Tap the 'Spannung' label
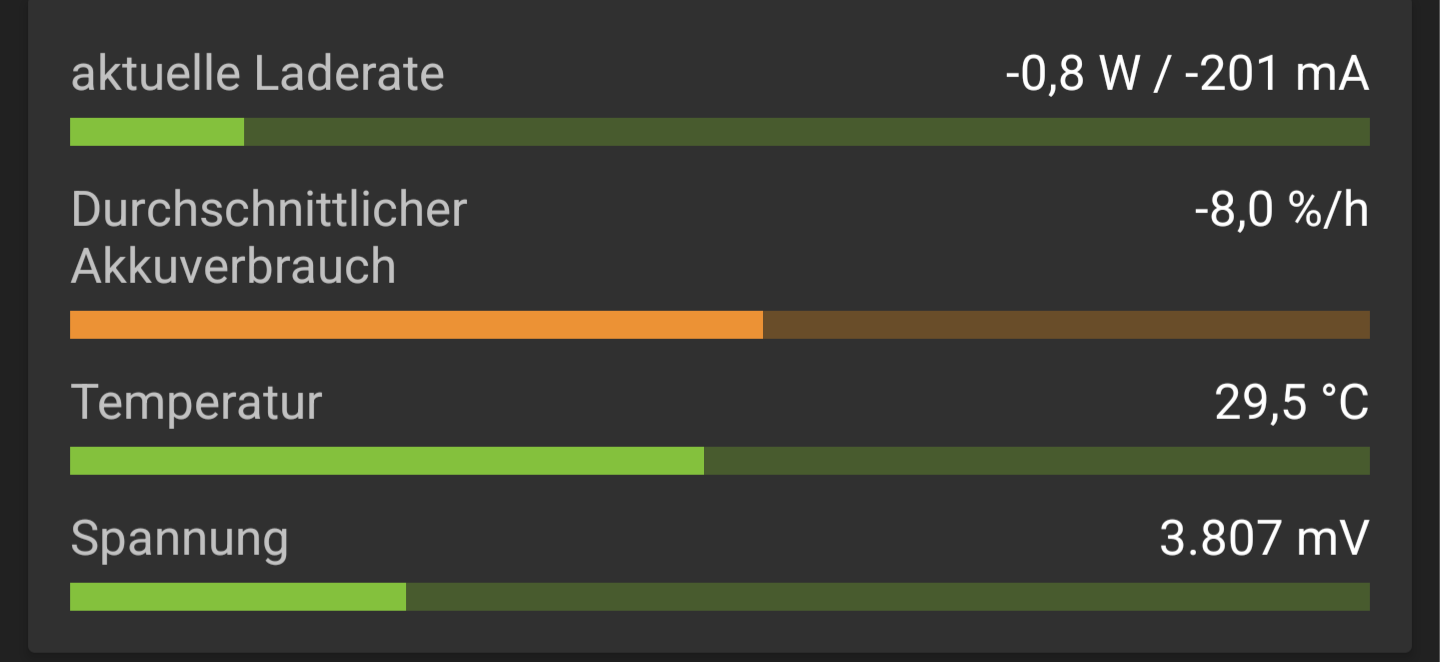Screen dimensions: 1440x662 [180, 540]
